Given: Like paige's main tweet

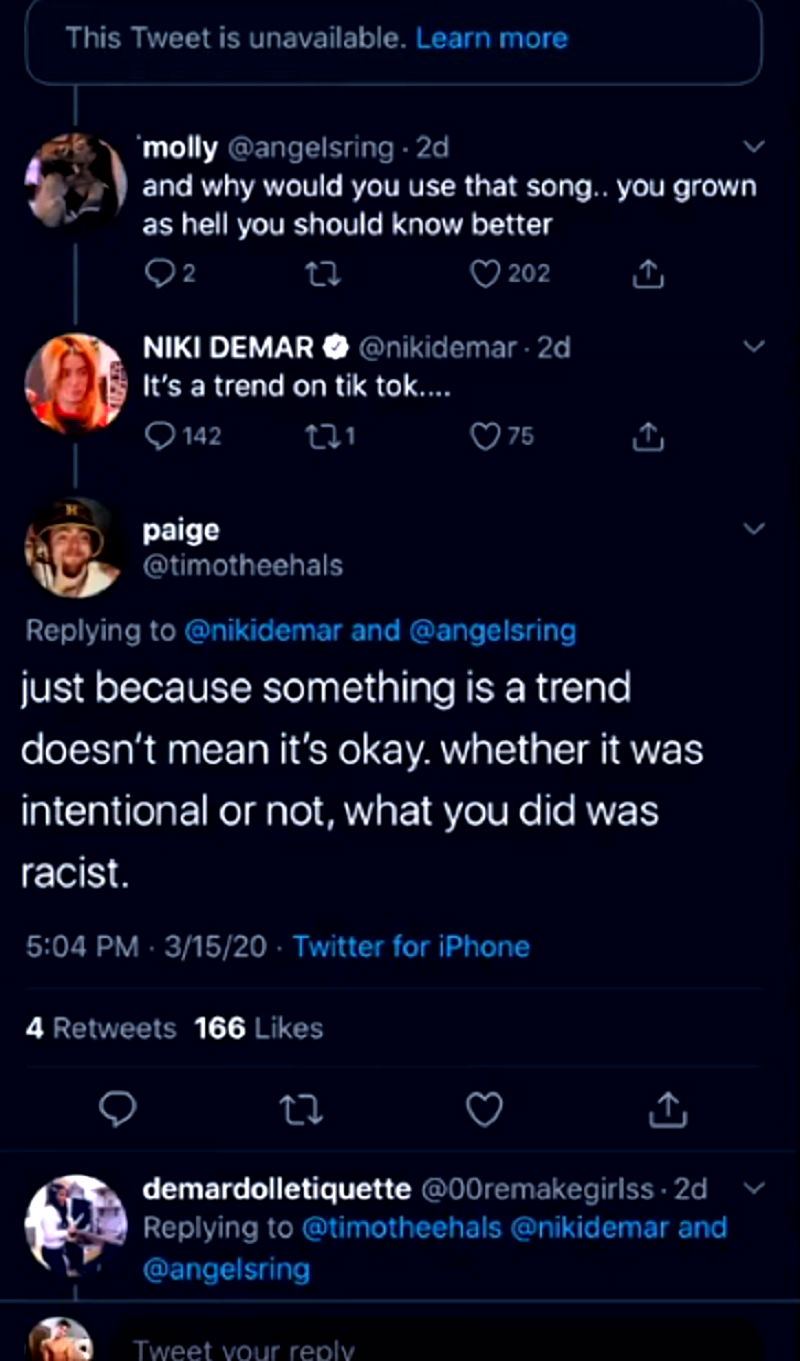Looking at the screenshot, I should [x=484, y=1109].
